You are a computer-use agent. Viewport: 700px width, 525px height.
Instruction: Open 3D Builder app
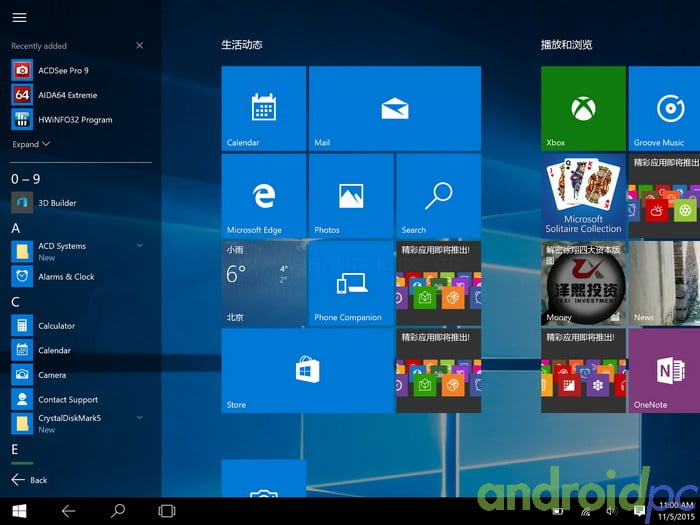pyautogui.click(x=80, y=203)
